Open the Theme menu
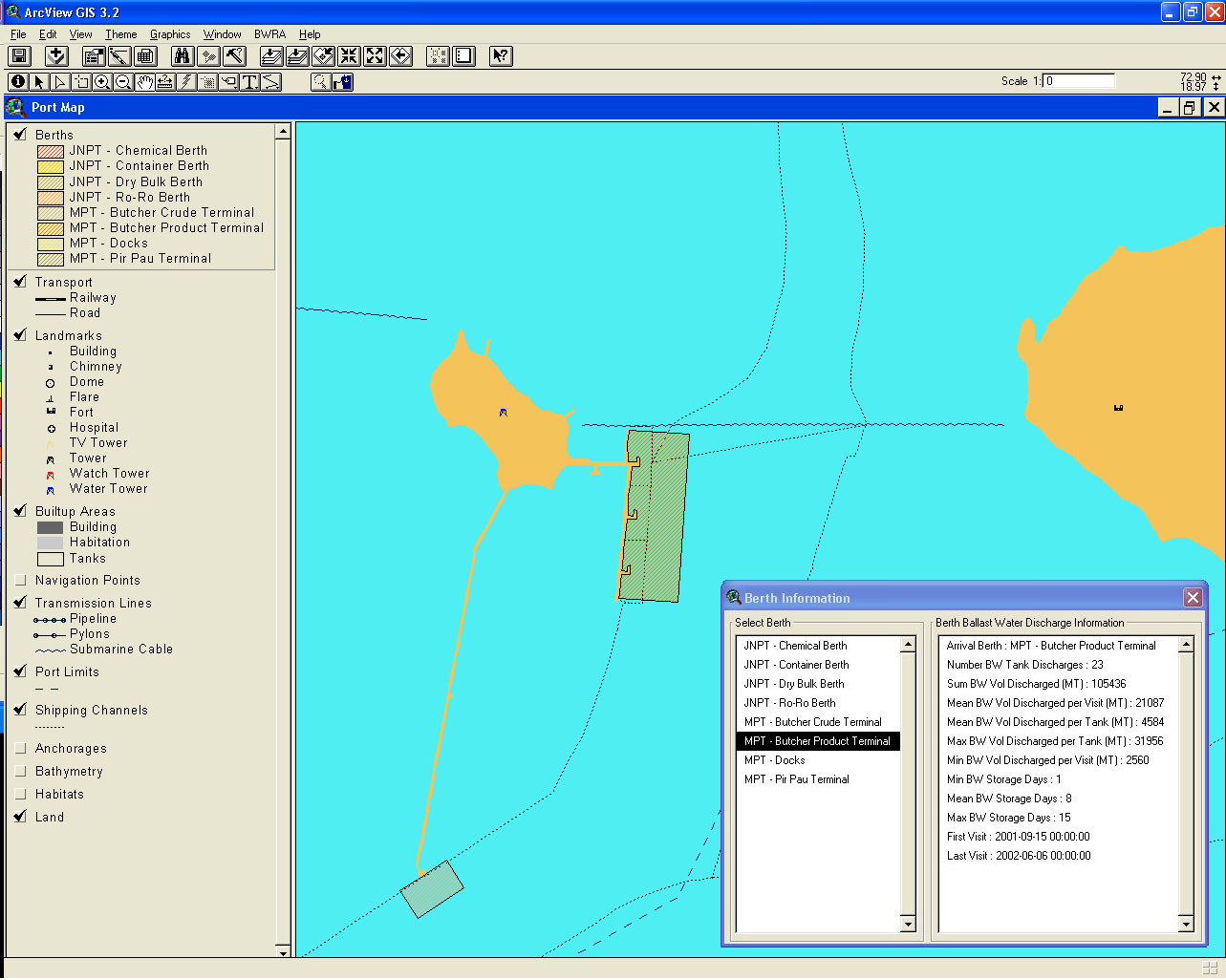 pyautogui.click(x=120, y=34)
